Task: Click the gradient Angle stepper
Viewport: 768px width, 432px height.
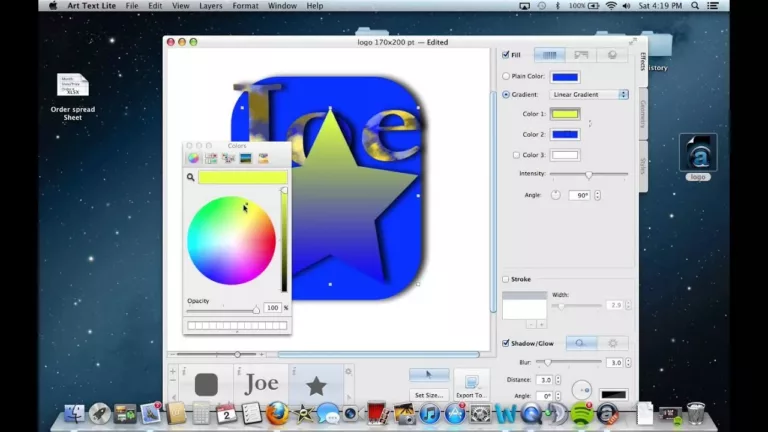Action: pyautogui.click(x=598, y=195)
